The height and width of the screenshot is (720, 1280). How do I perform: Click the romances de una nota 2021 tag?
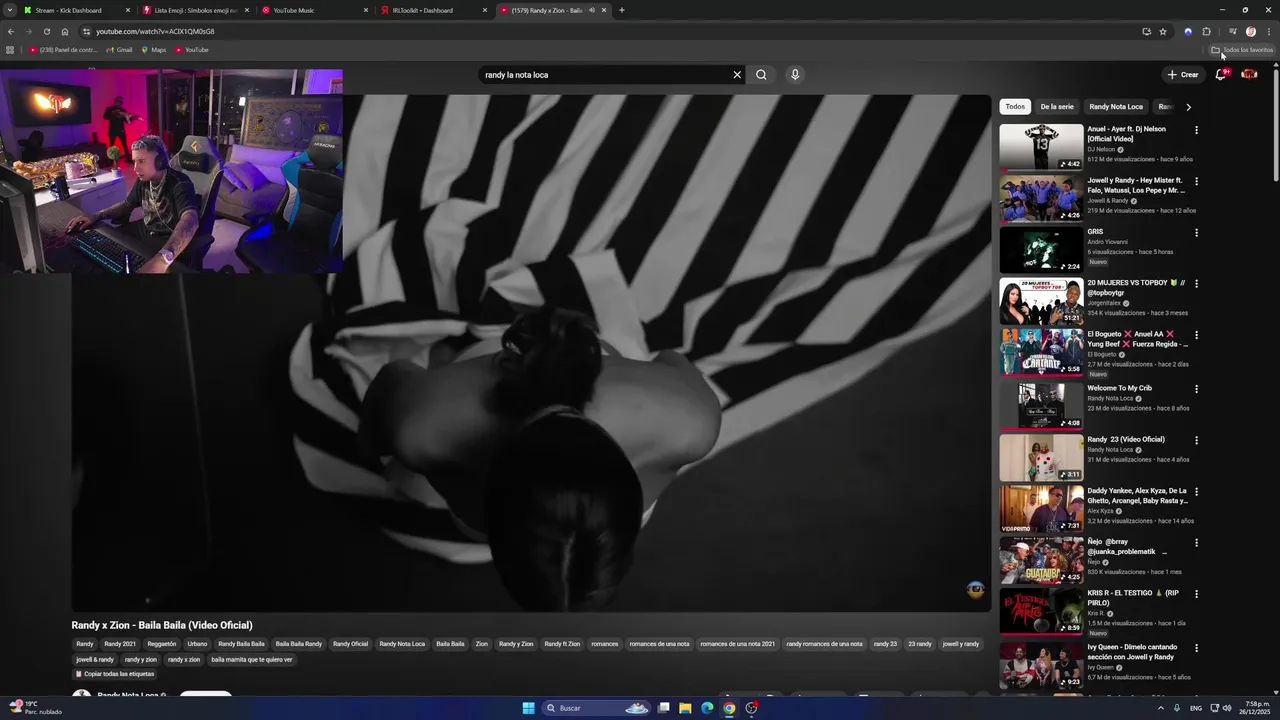(x=738, y=644)
